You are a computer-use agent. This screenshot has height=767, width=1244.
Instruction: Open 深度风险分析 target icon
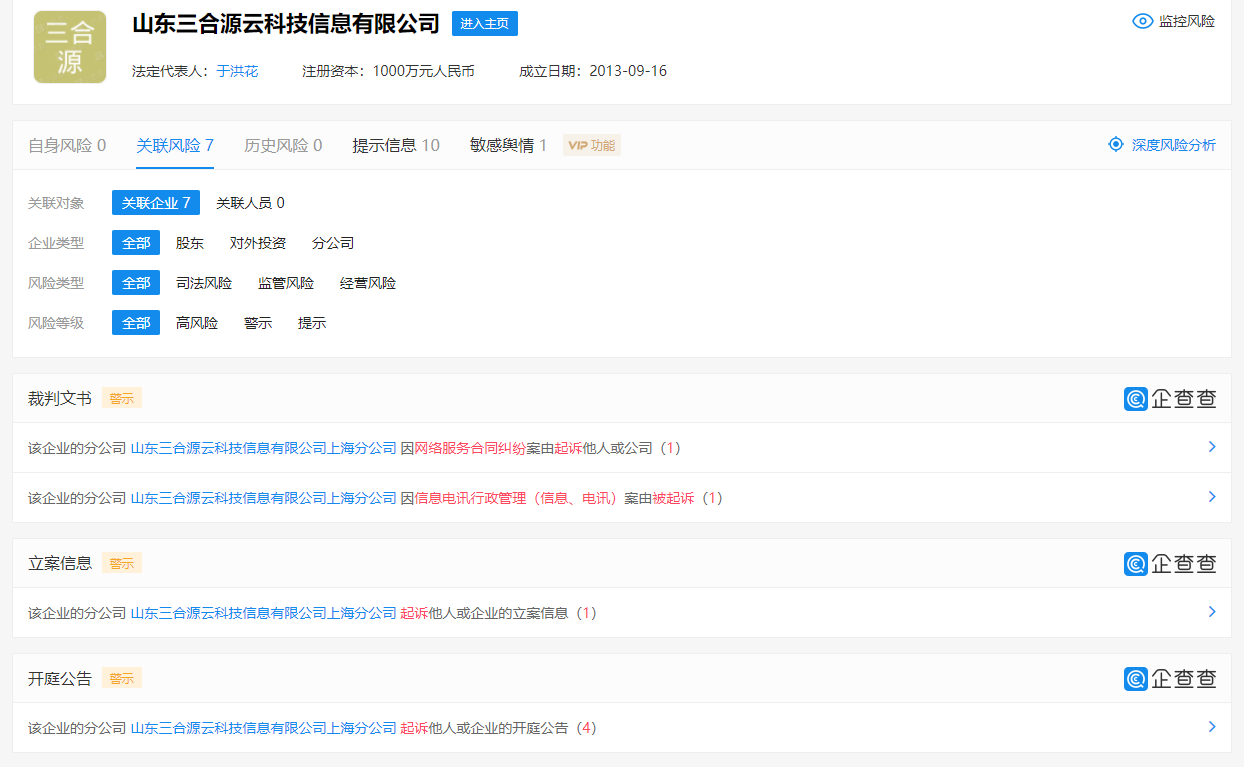tap(1116, 145)
